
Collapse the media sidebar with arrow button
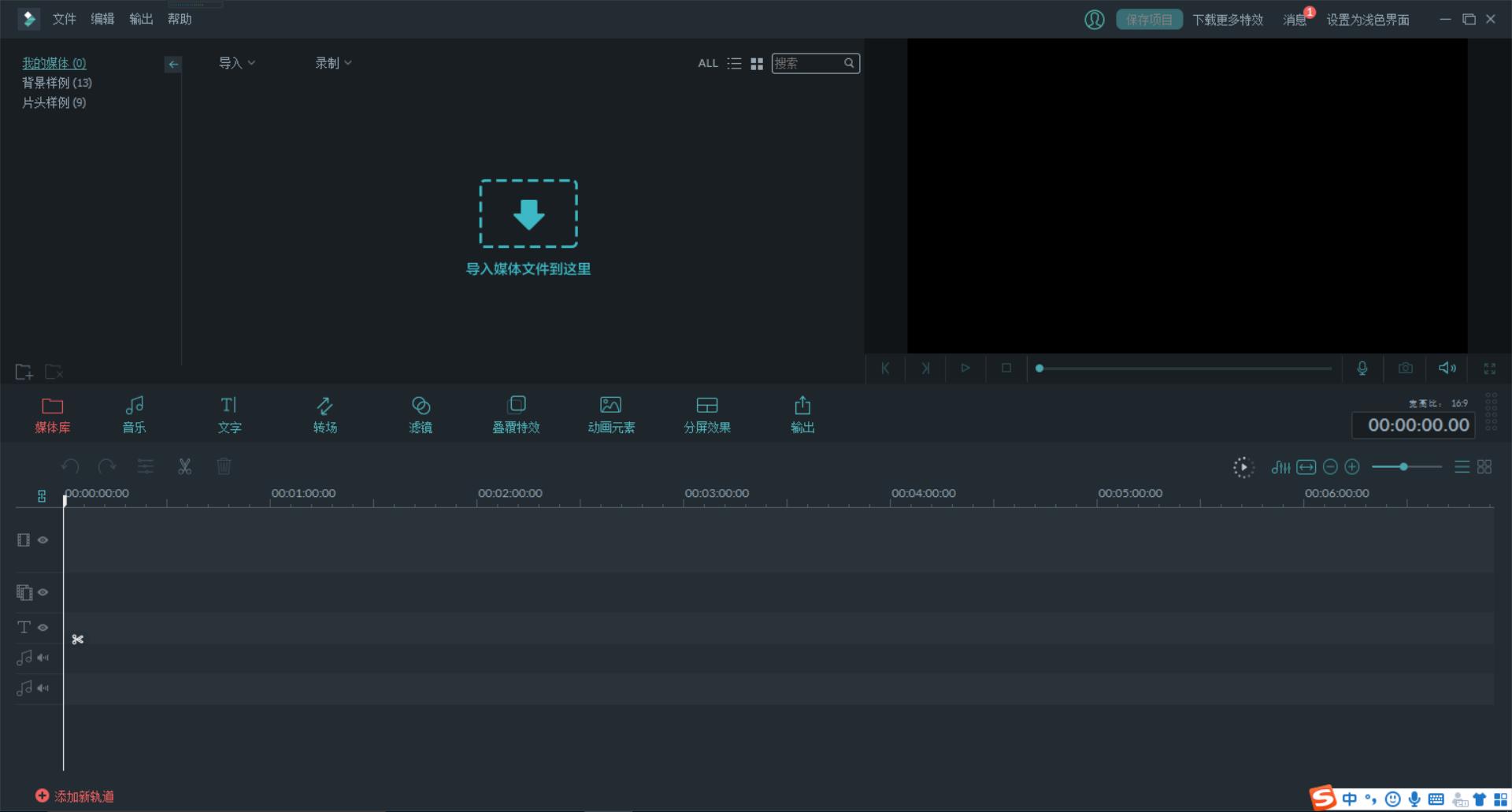[x=173, y=65]
